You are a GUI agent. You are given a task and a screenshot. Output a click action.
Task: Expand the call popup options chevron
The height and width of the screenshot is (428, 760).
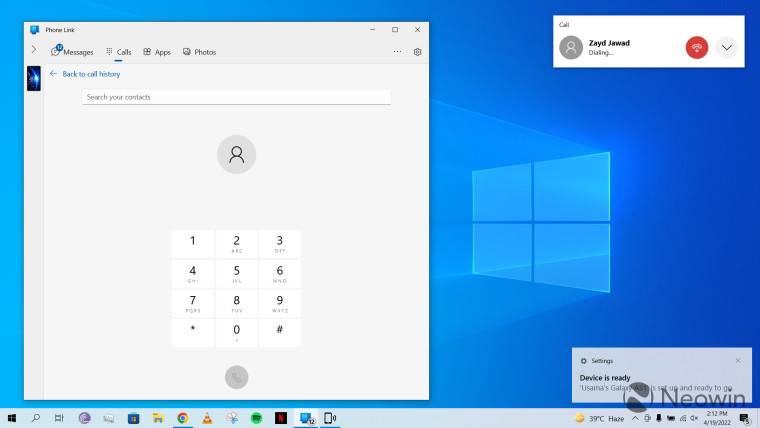[727, 47]
